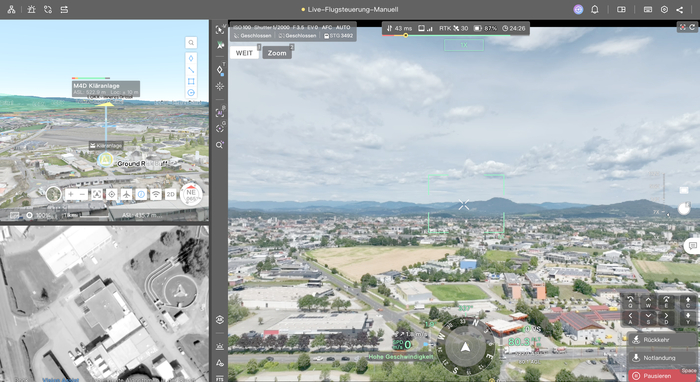This screenshot has width=700, height=382.
Task: Click the STG 3492 storage indicator
Action: pyautogui.click(x=338, y=36)
